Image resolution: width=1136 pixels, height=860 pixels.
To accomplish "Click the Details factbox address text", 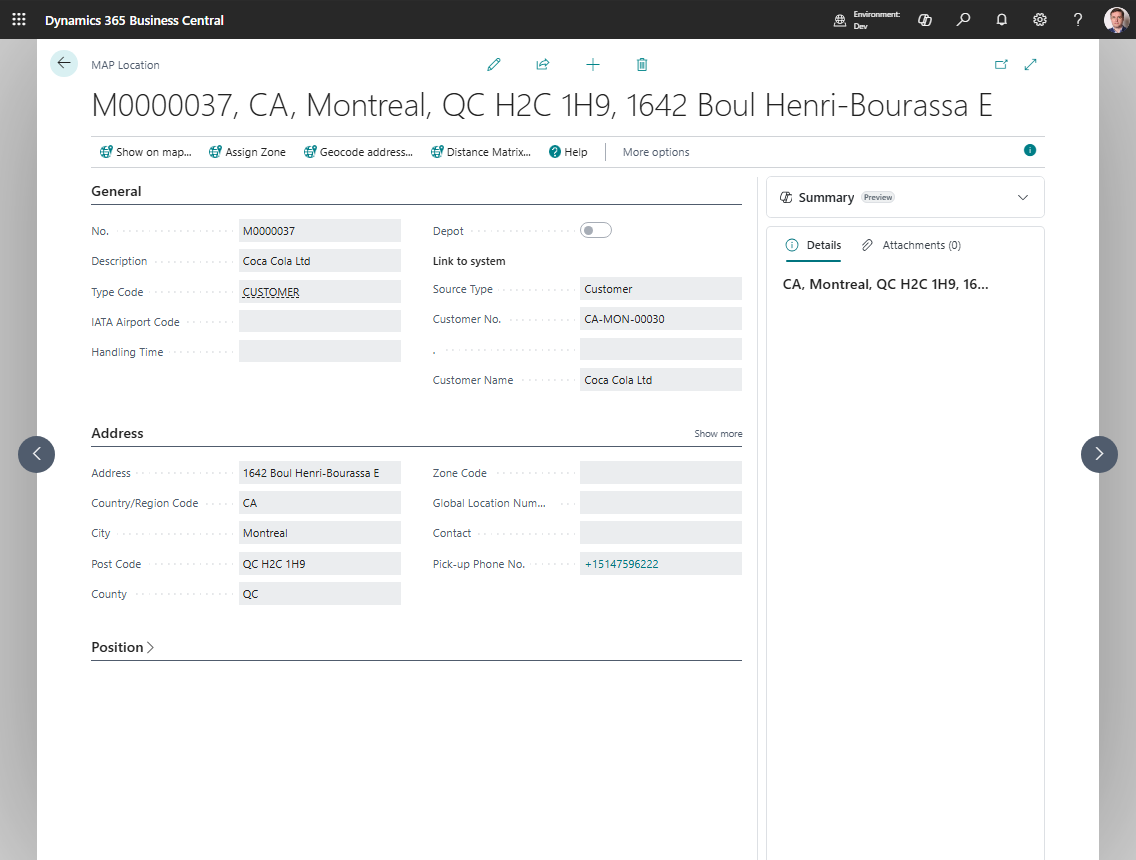I will 885,284.
